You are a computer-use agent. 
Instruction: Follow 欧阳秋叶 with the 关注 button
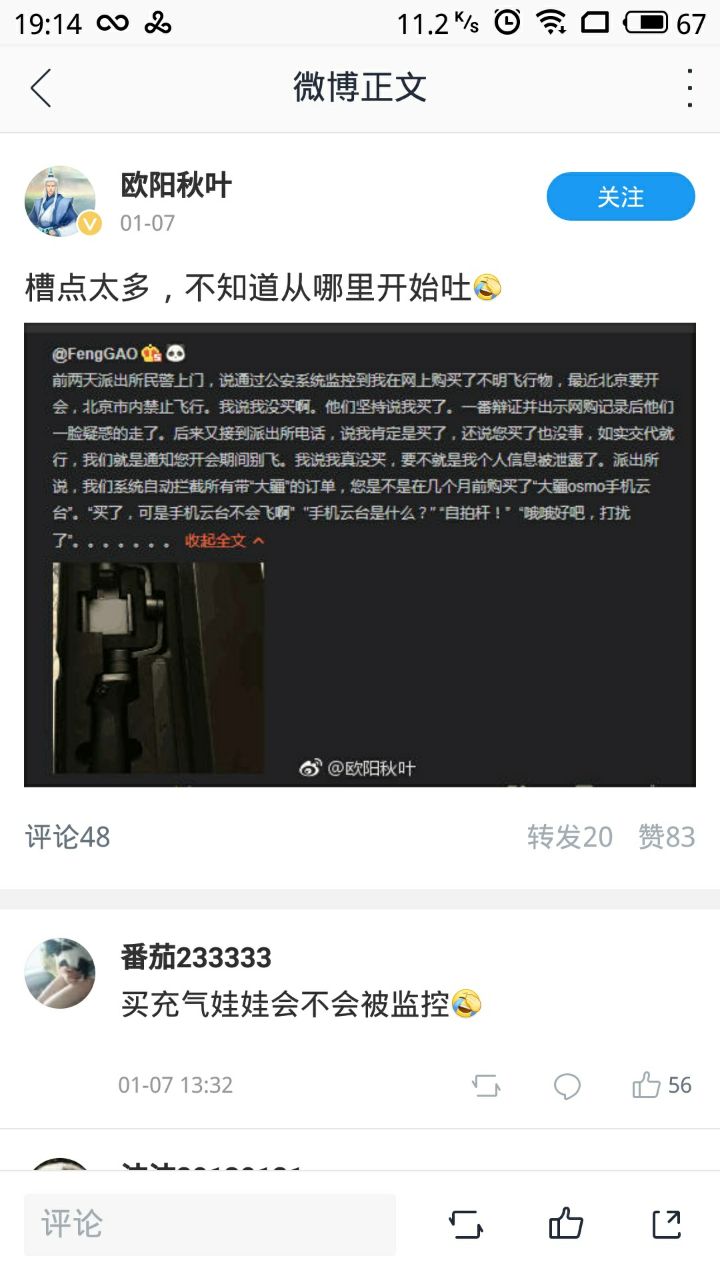click(x=620, y=197)
